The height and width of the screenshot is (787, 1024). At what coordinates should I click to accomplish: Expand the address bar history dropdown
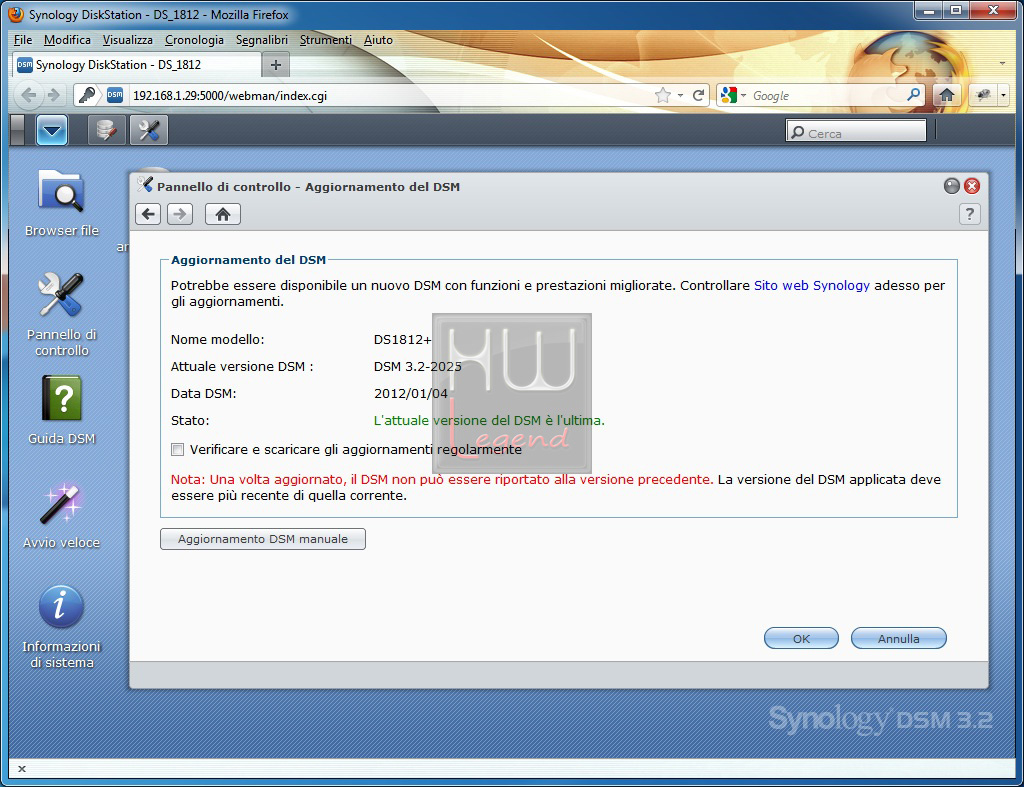pos(680,95)
